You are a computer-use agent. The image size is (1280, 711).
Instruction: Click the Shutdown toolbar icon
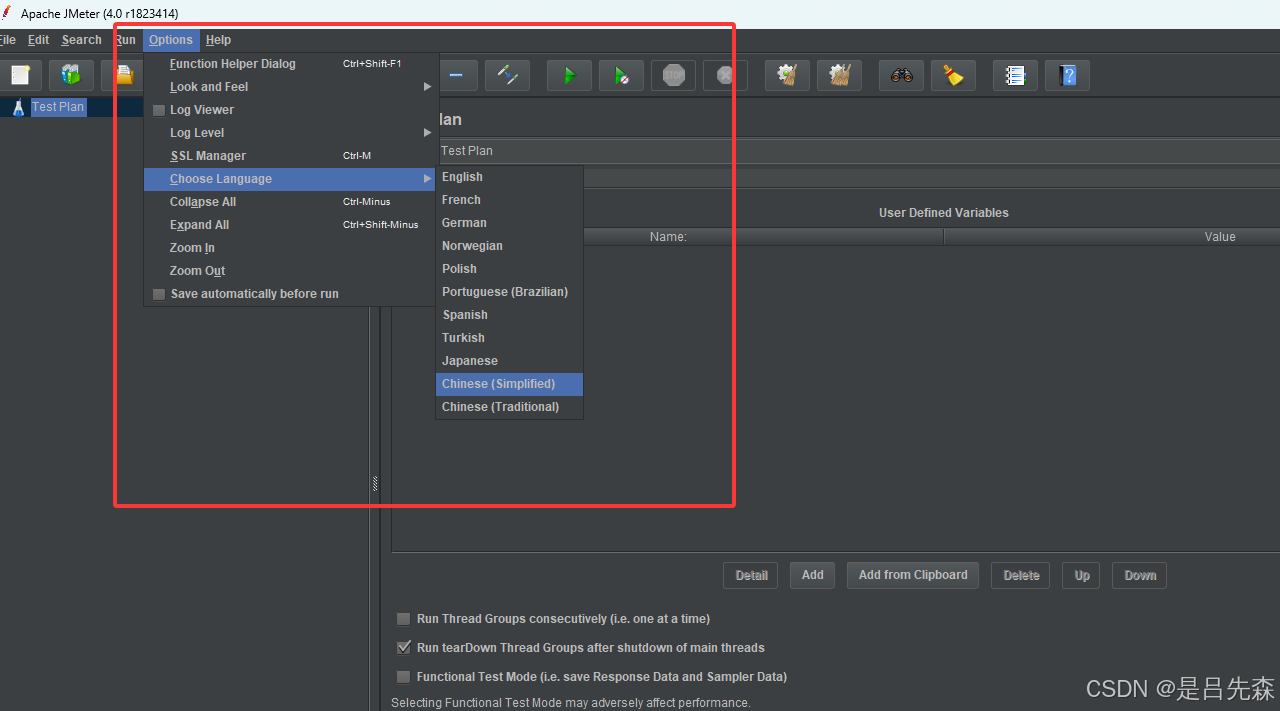pos(726,75)
